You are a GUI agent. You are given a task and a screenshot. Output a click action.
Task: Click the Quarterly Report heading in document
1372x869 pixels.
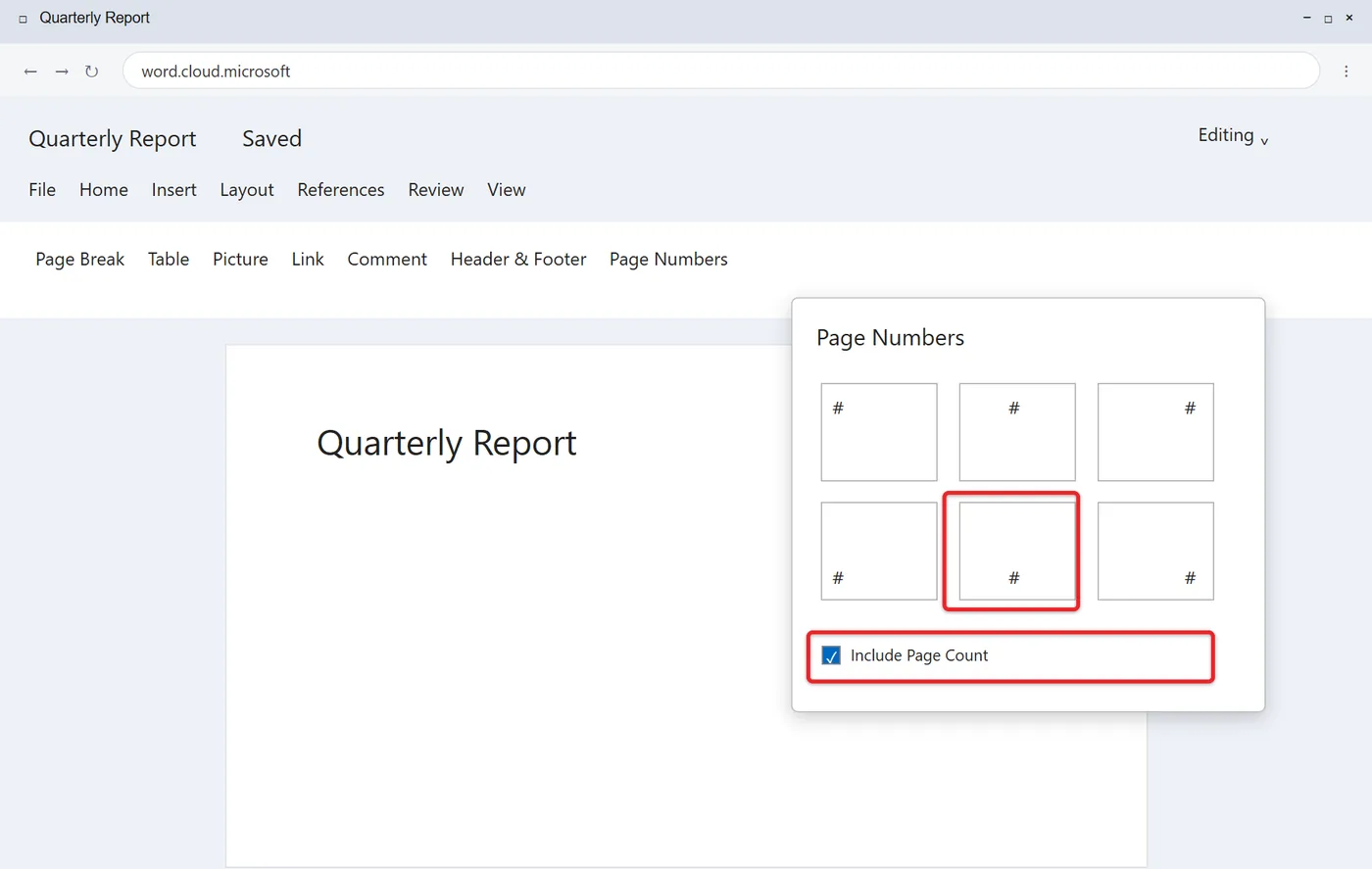tap(447, 443)
